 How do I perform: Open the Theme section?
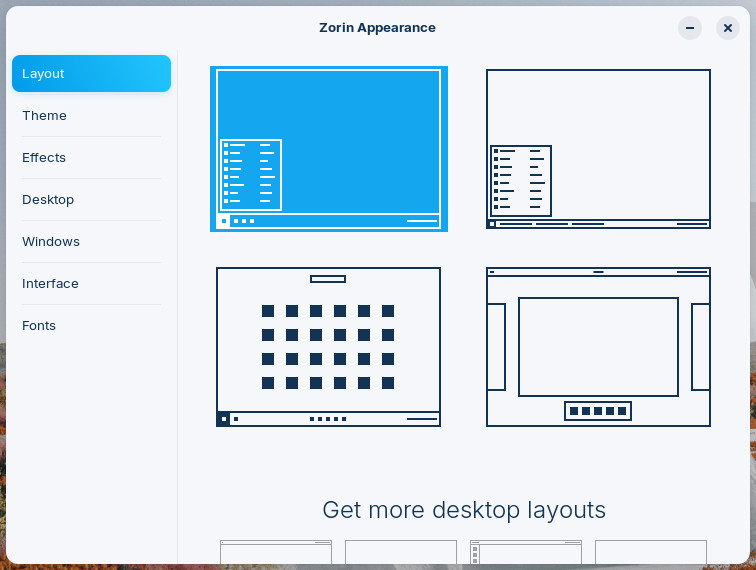(91, 116)
